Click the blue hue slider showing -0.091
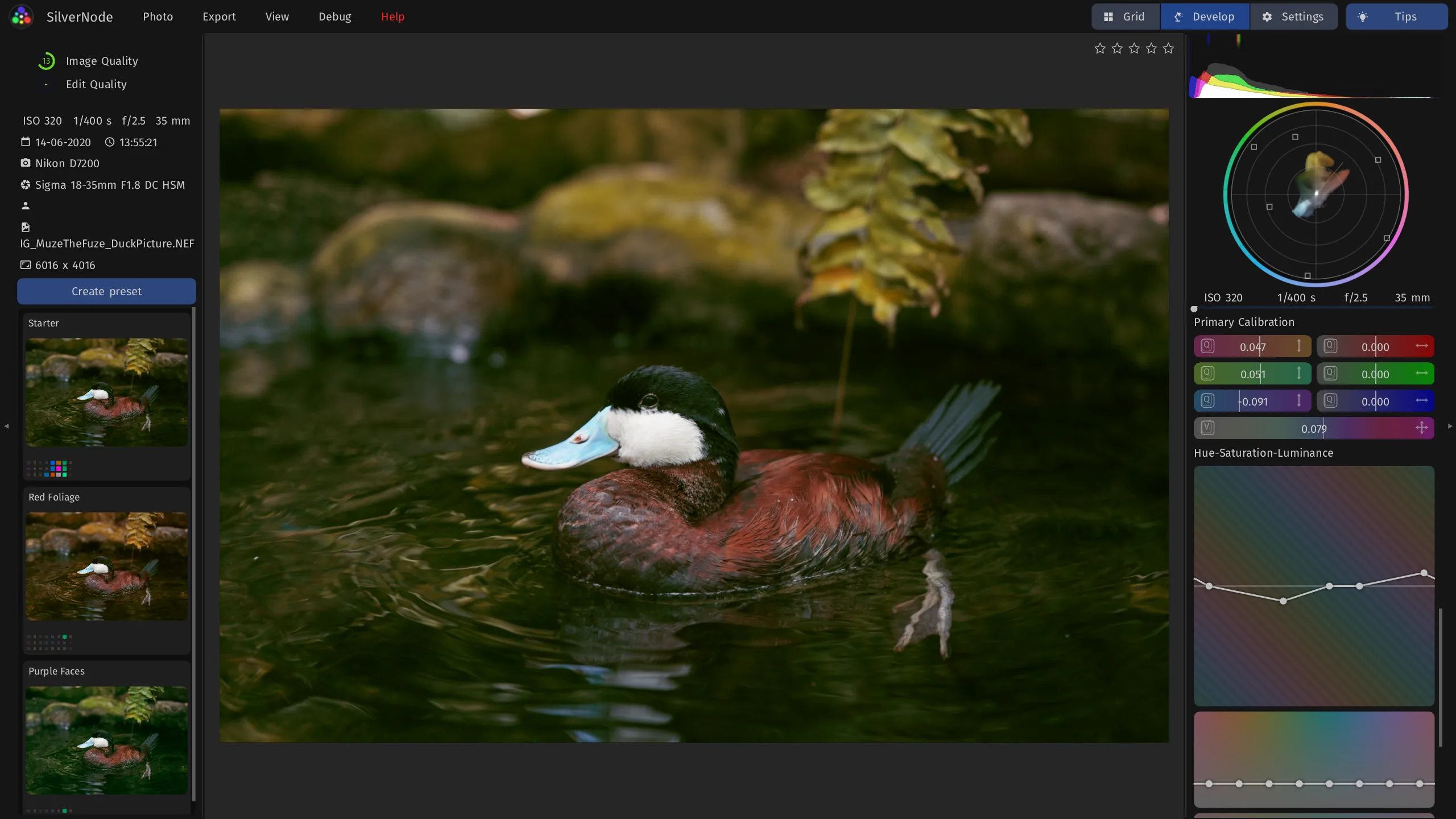The image size is (1456, 819). point(1252,401)
